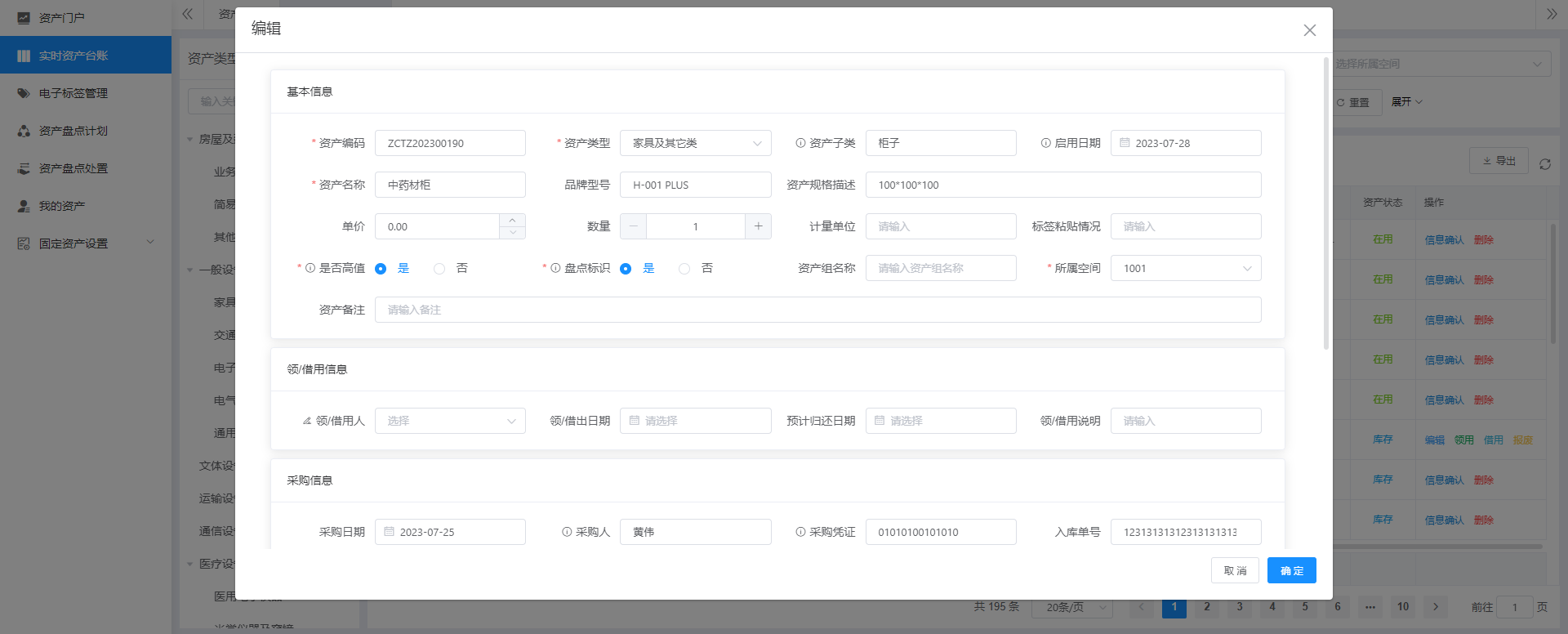Open the borrower selection dropdown

[x=450, y=421]
